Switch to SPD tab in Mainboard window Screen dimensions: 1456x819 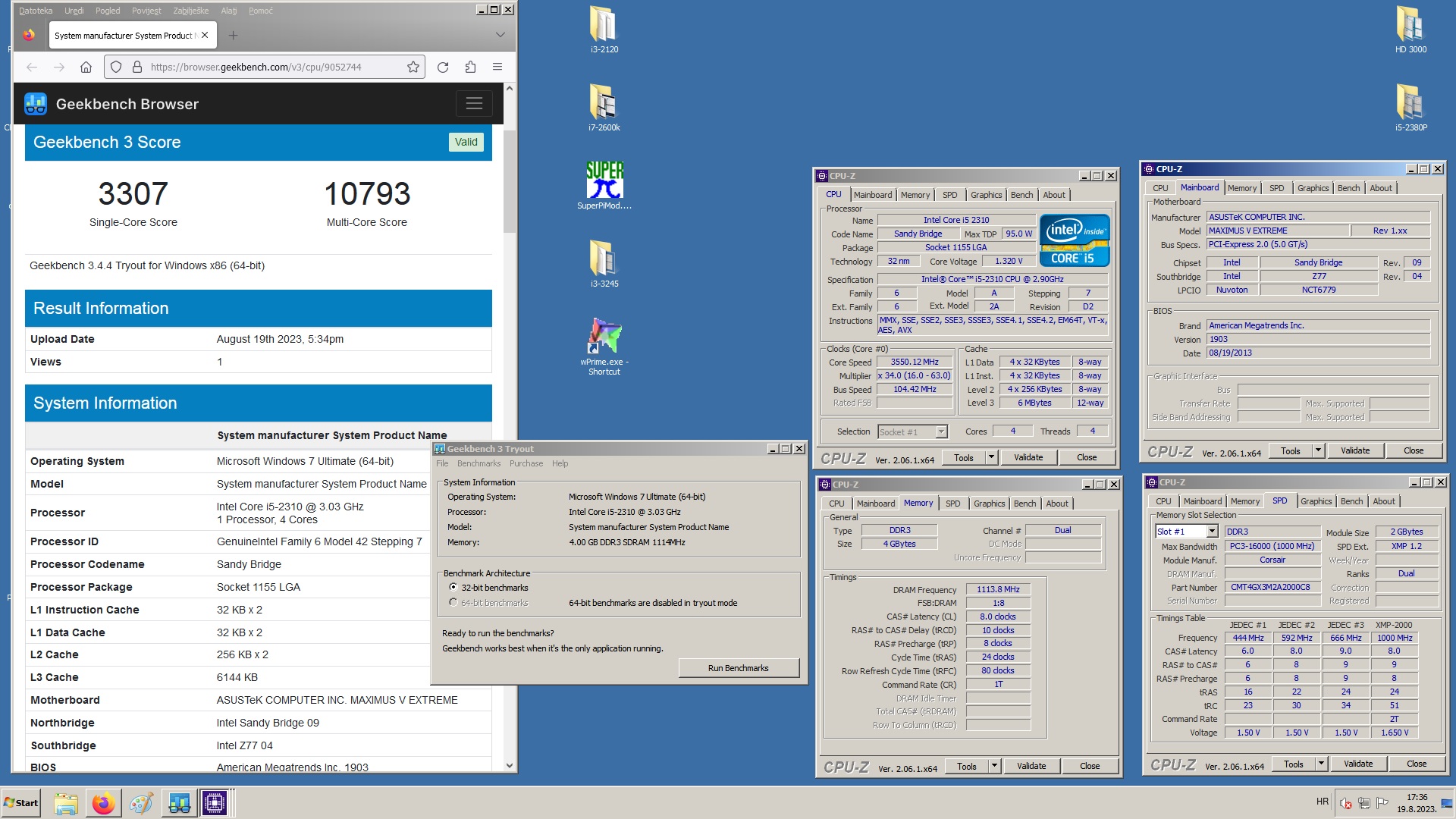[1276, 188]
